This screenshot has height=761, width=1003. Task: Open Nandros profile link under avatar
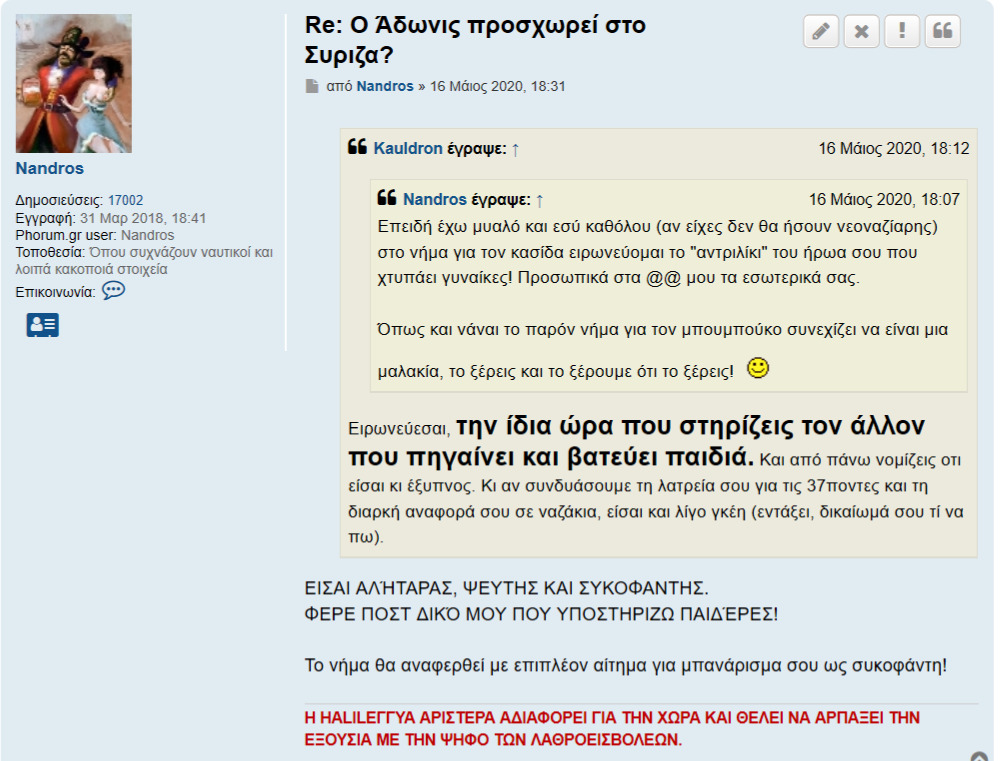click(49, 168)
